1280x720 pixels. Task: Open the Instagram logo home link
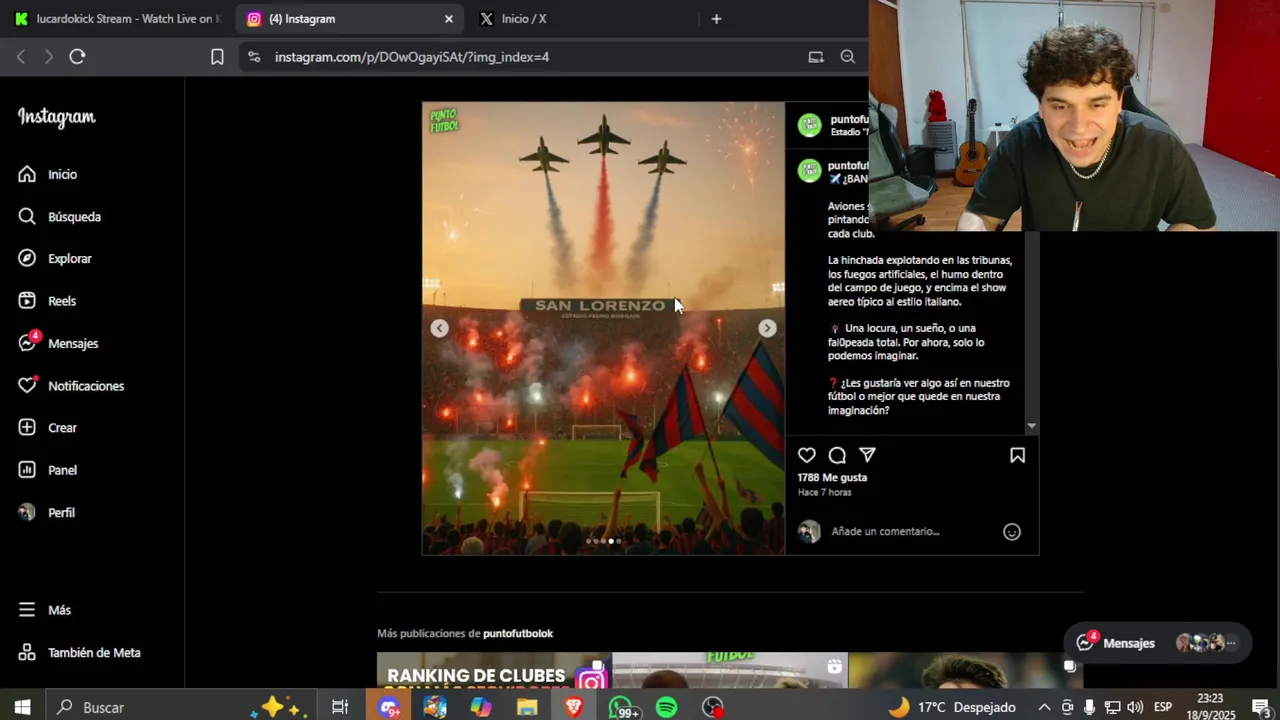point(56,117)
